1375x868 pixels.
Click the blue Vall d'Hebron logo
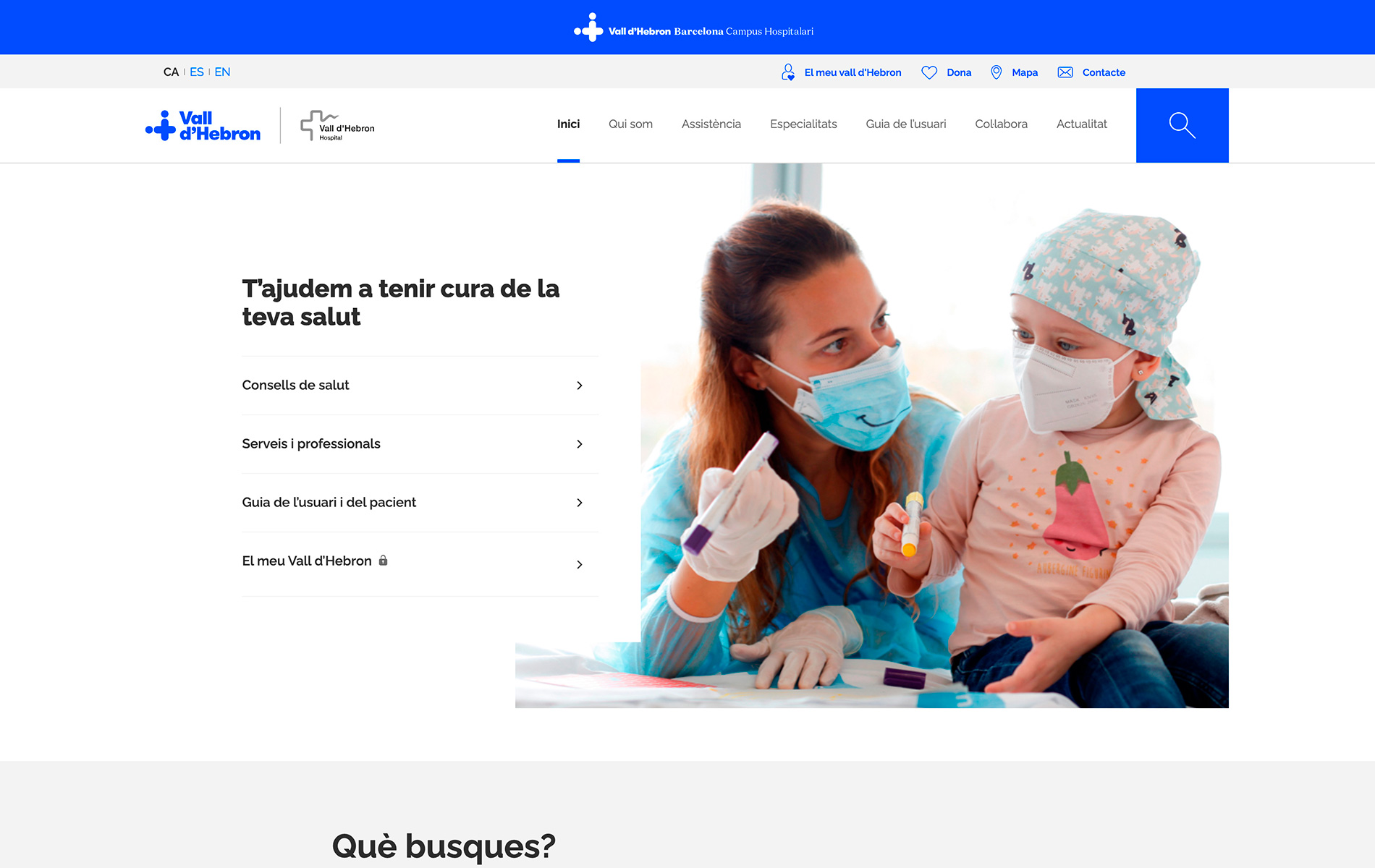tap(203, 126)
